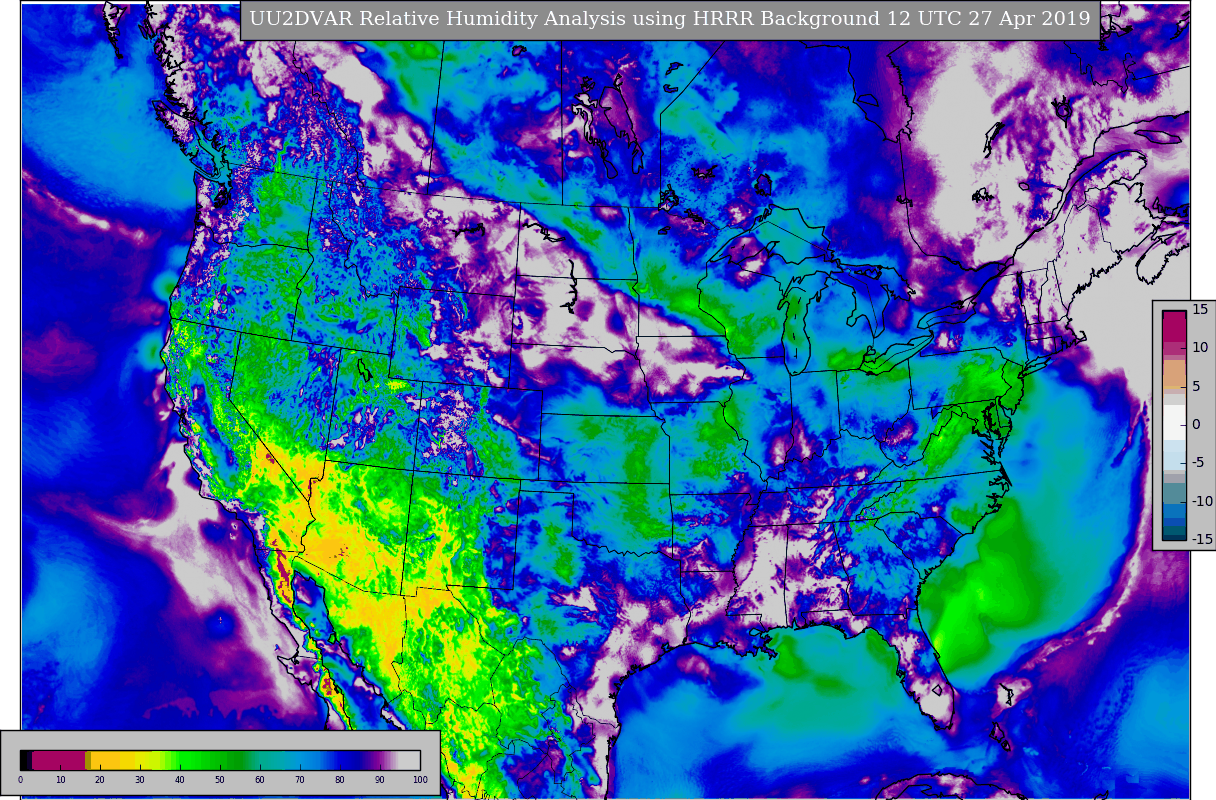Select the purple segment of bottom humidity scale
The width and height of the screenshot is (1216, 800).
pyautogui.click(x=376, y=760)
